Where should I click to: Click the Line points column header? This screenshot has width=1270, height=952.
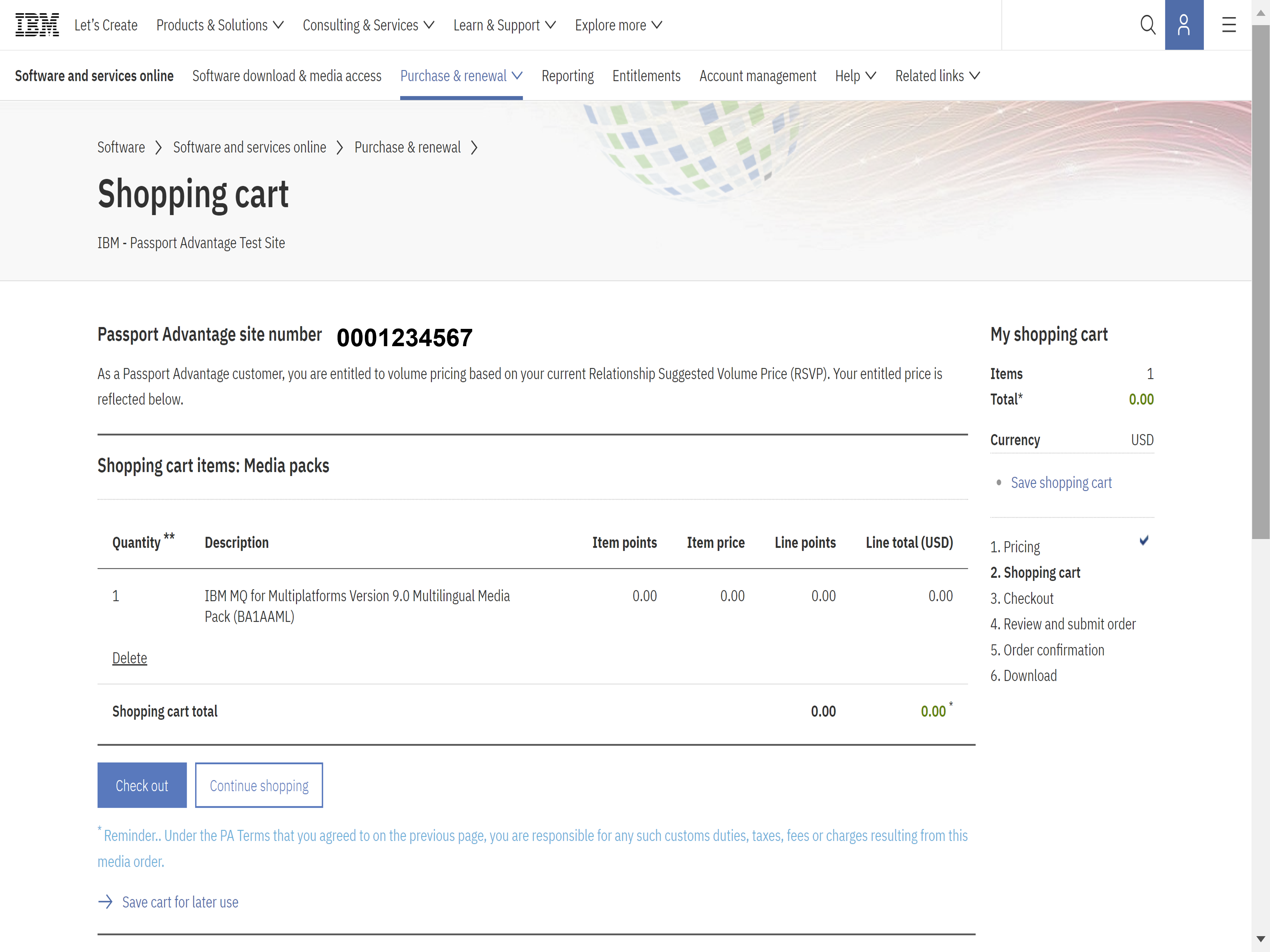[805, 543]
